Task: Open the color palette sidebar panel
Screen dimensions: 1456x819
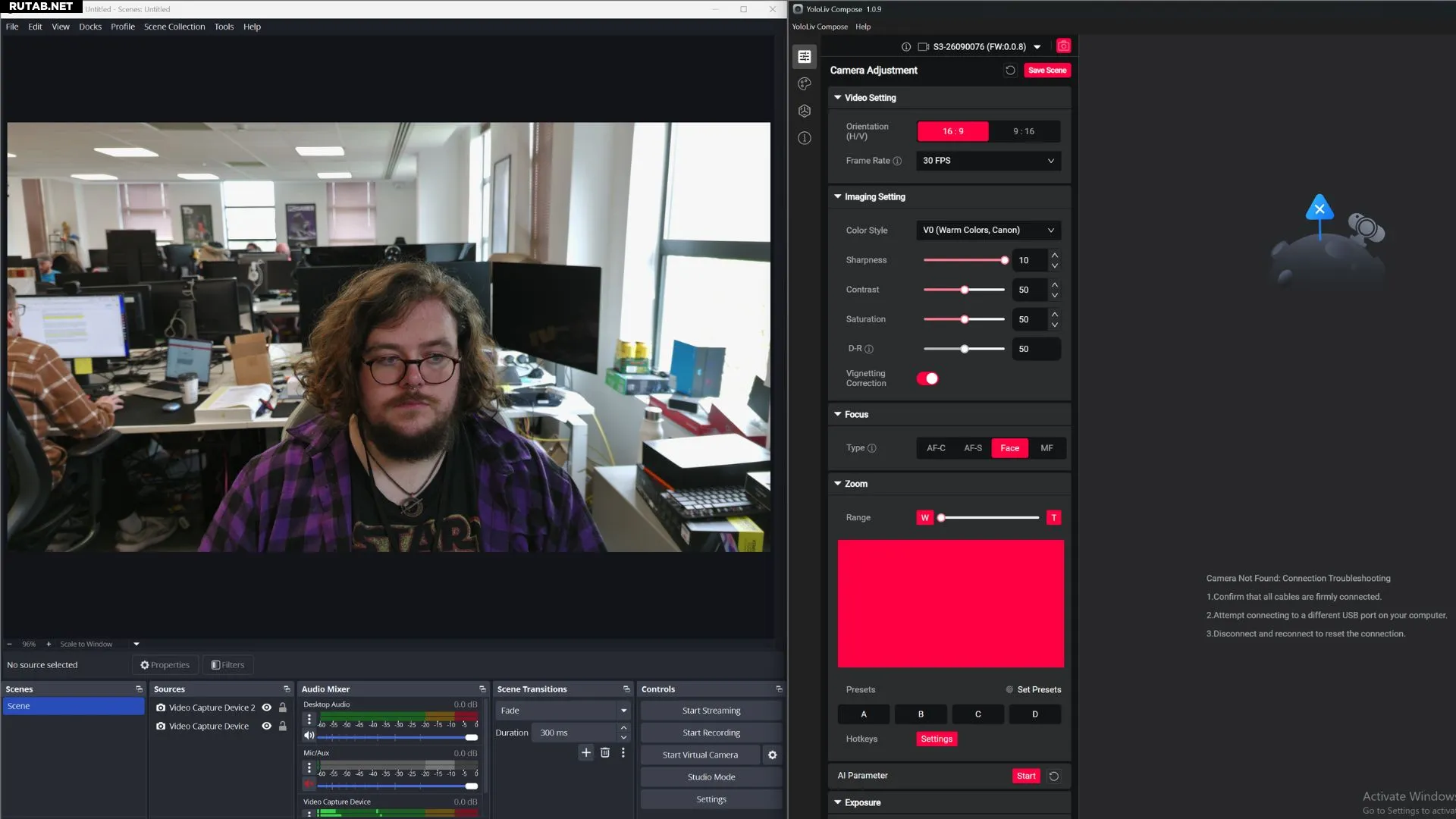Action: pos(805,84)
